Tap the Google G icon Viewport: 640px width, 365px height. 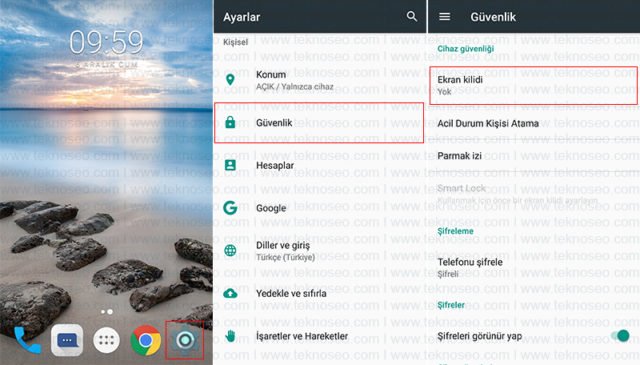coord(230,208)
